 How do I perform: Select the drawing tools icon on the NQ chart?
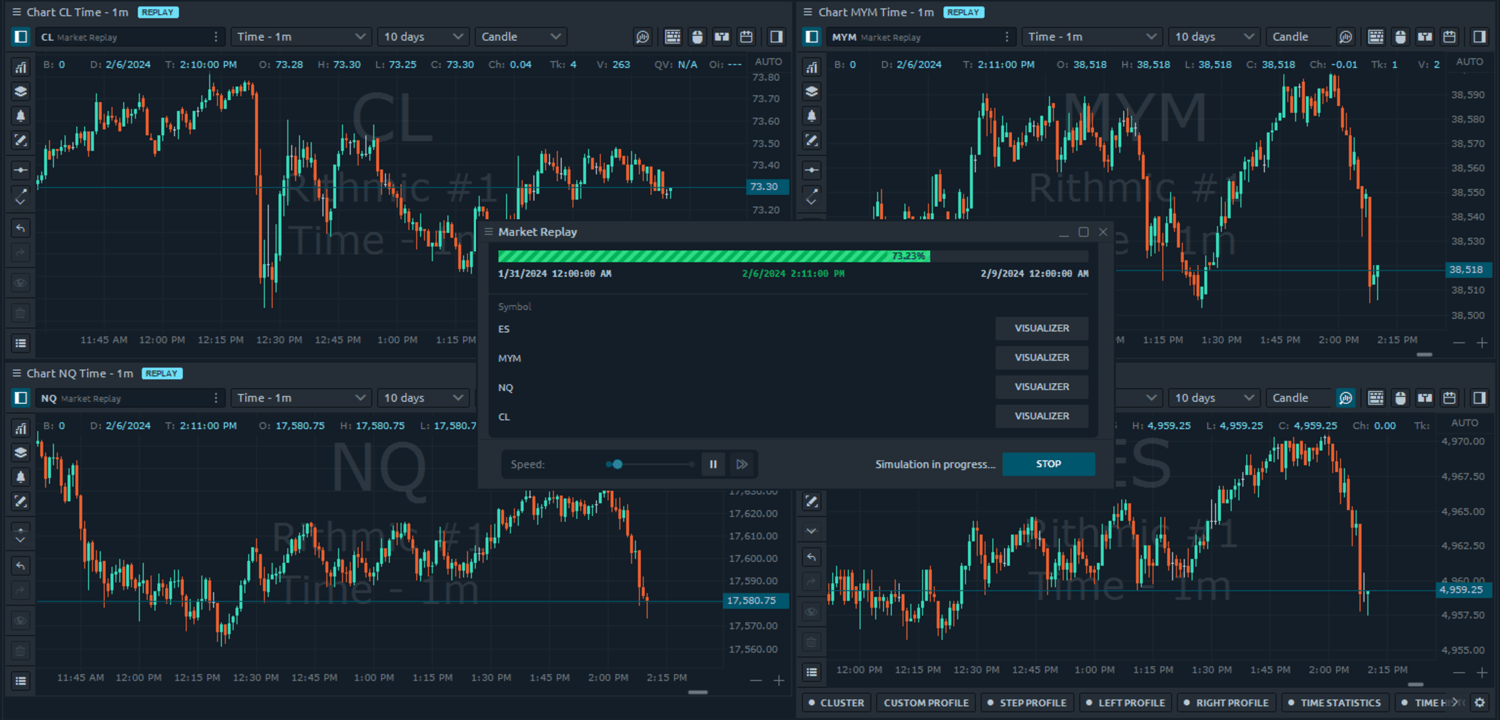tap(20, 501)
